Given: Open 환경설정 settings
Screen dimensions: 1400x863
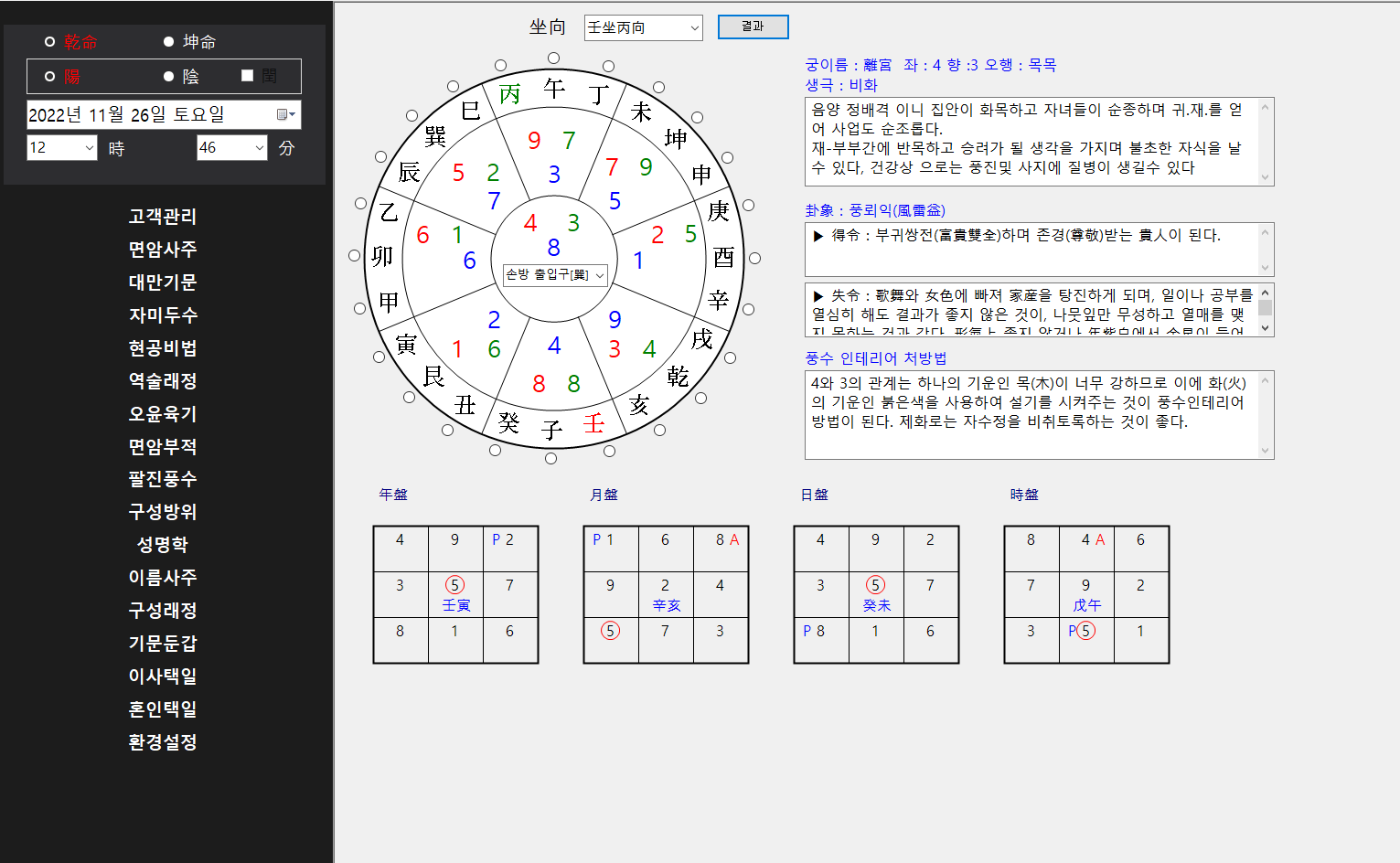Looking at the screenshot, I should pyautogui.click(x=163, y=742).
